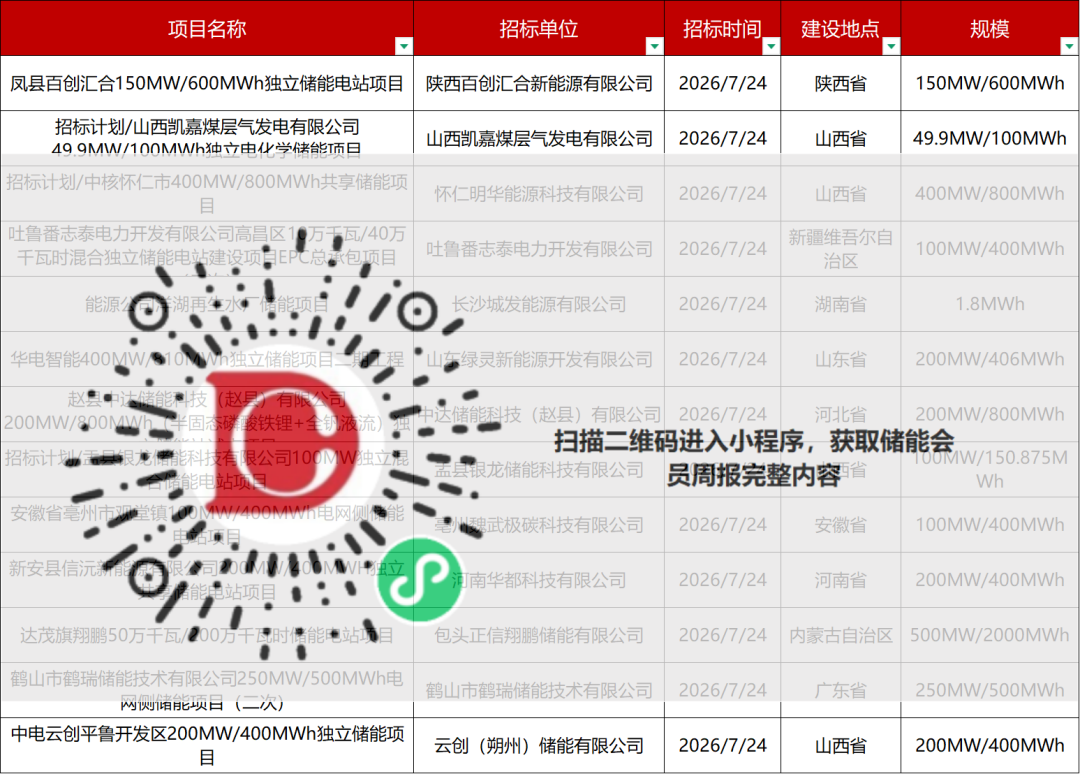This screenshot has width=1080, height=774.
Task: Select the 安徽省 location cell
Action: (840, 525)
